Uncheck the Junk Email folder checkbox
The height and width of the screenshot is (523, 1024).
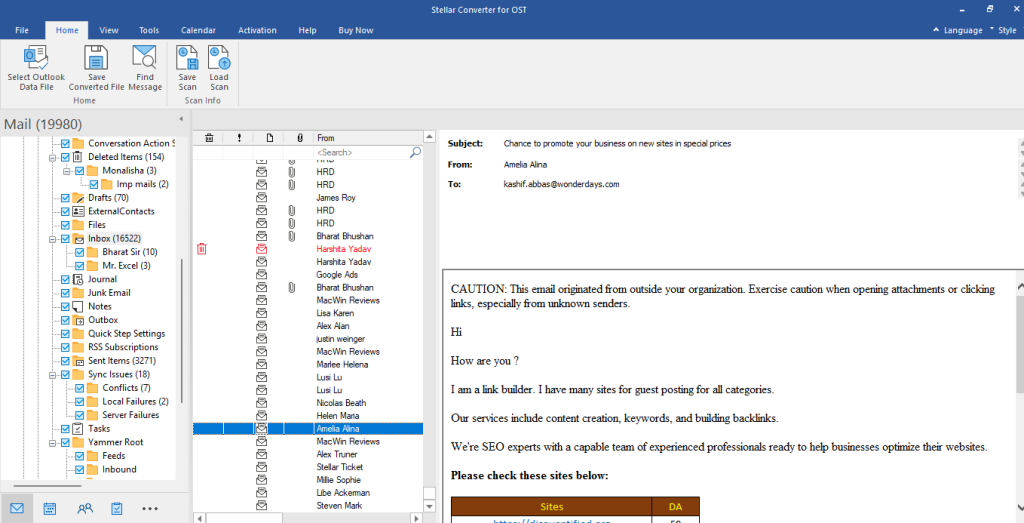click(66, 293)
